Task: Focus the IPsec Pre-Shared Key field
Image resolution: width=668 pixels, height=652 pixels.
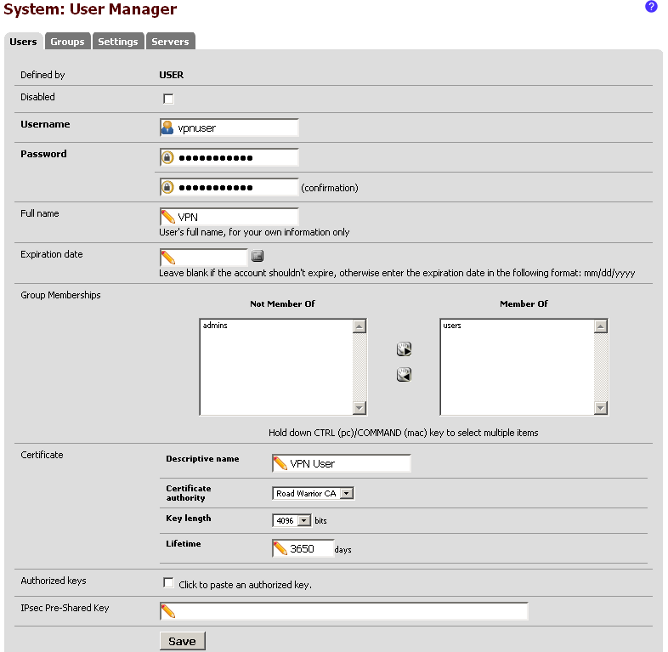Action: 344,612
